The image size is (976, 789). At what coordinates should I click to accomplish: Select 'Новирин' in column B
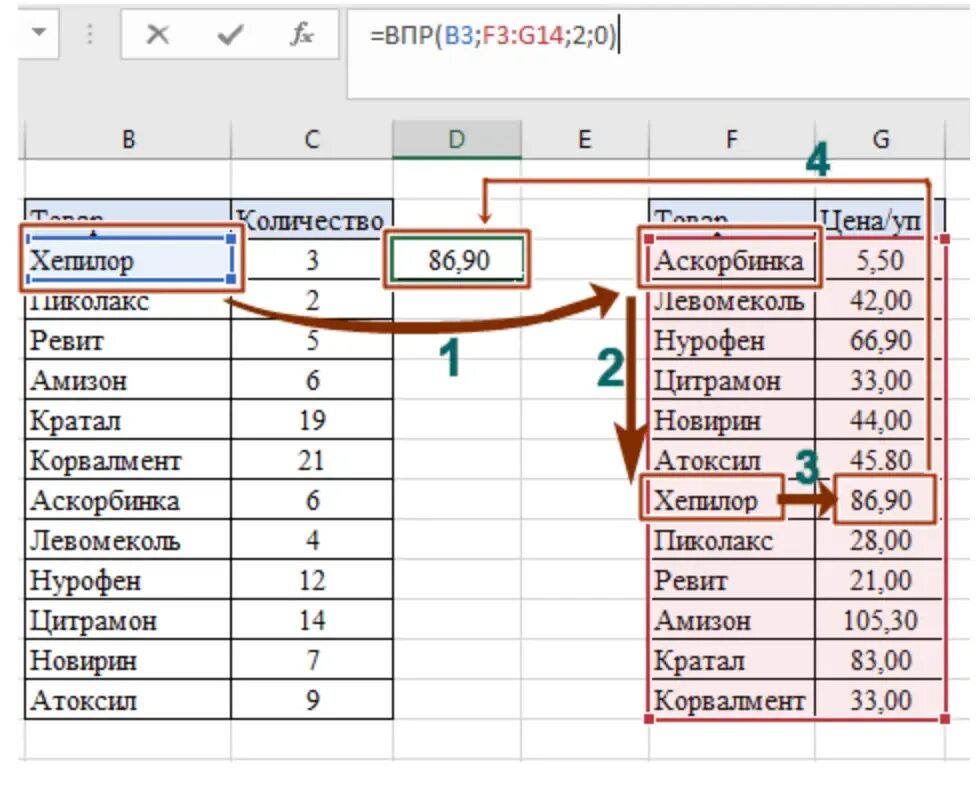[x=128, y=660]
